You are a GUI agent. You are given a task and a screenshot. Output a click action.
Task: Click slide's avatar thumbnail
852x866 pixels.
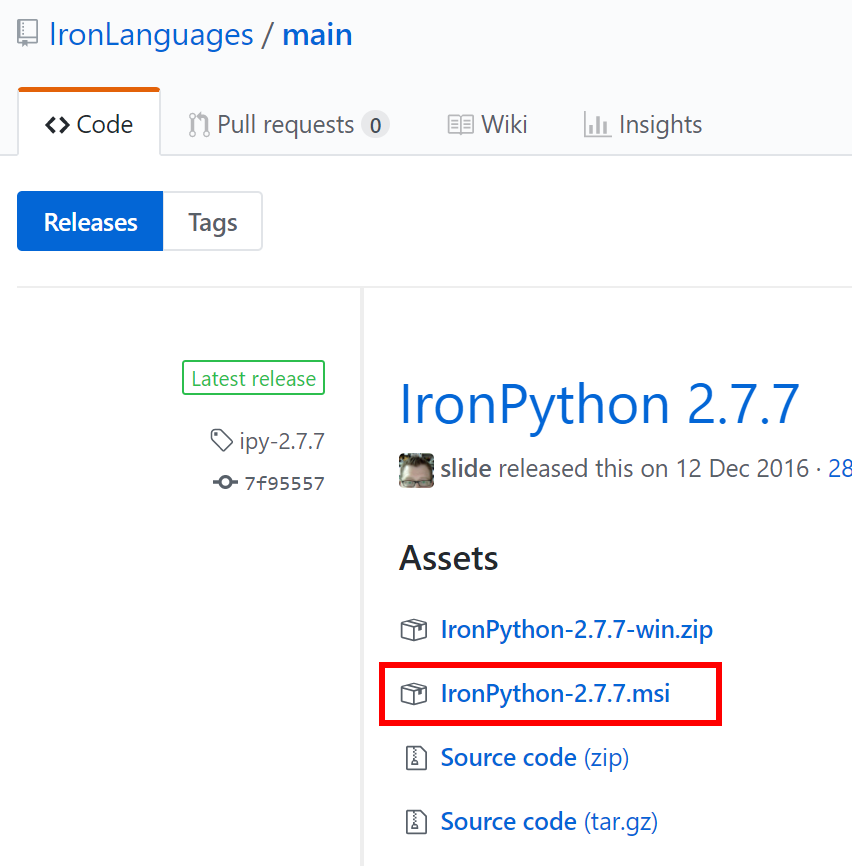[416, 471]
